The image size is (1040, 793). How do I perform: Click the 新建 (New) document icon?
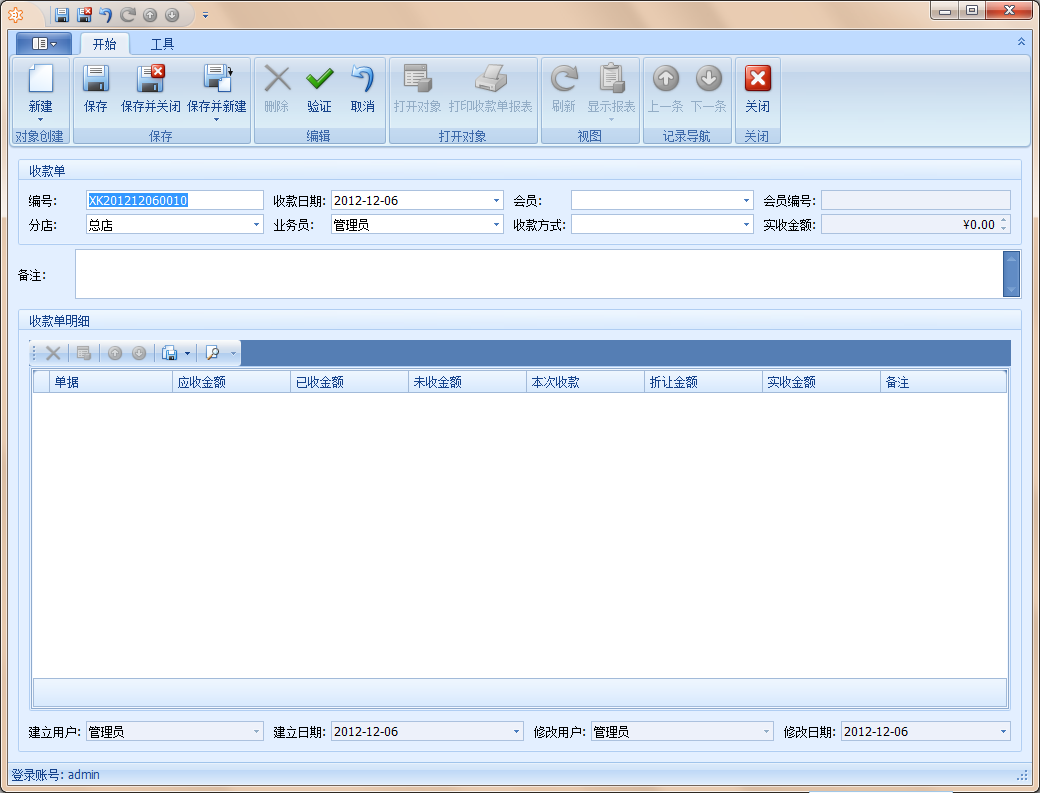40,78
